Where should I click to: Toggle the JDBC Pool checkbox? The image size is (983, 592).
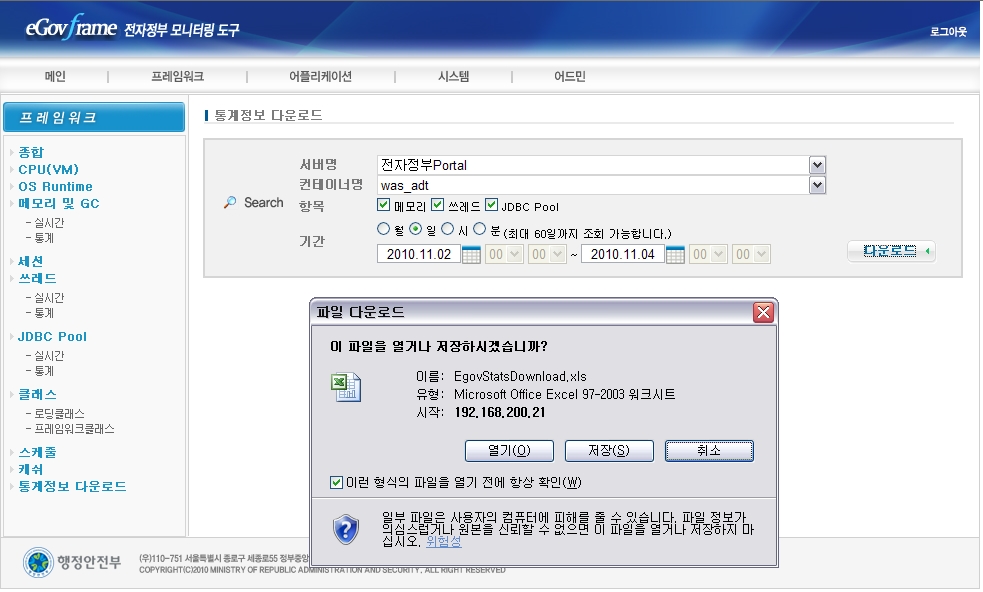492,205
